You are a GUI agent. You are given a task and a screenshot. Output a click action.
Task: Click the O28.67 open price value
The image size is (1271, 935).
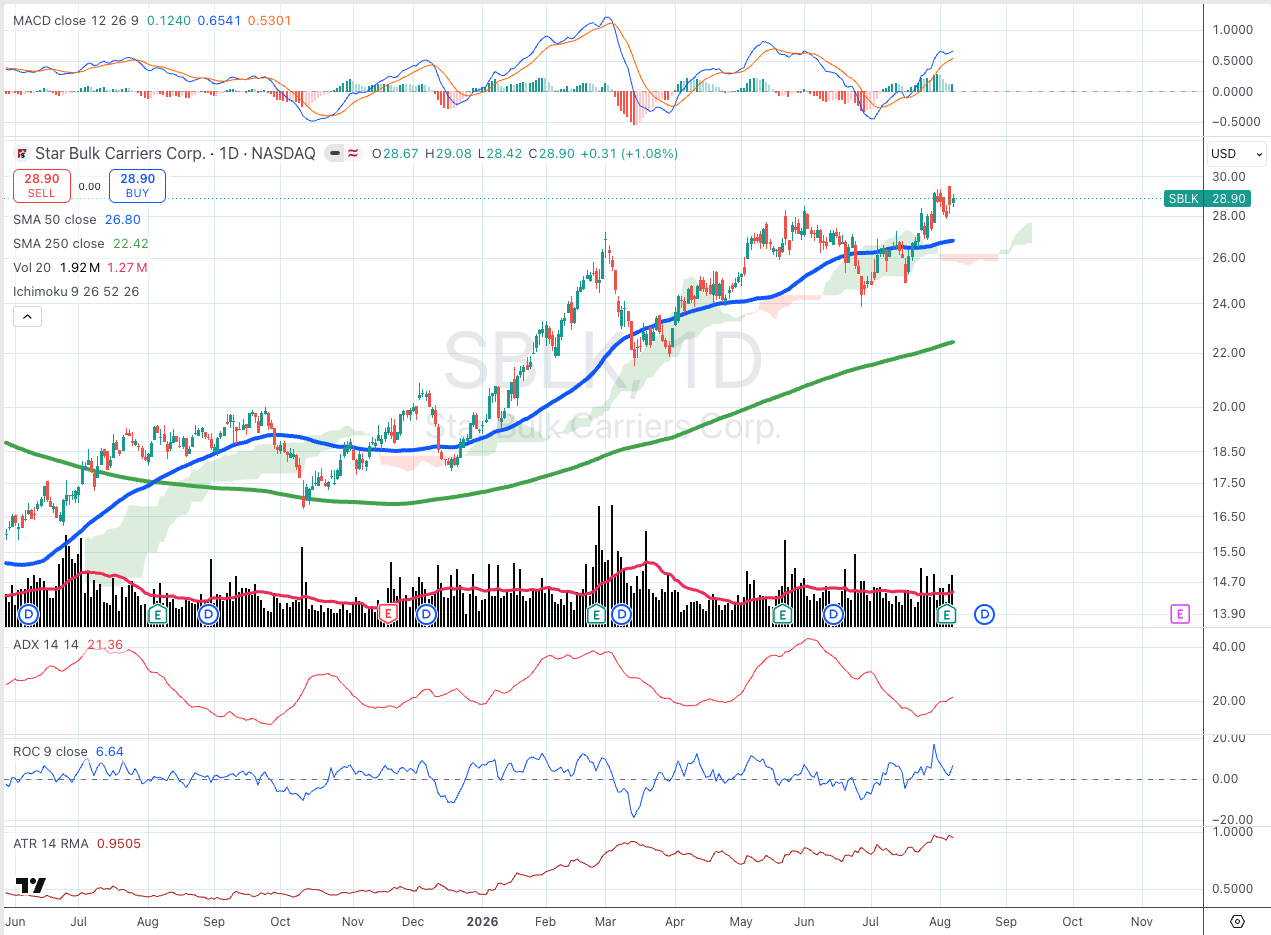pos(395,154)
